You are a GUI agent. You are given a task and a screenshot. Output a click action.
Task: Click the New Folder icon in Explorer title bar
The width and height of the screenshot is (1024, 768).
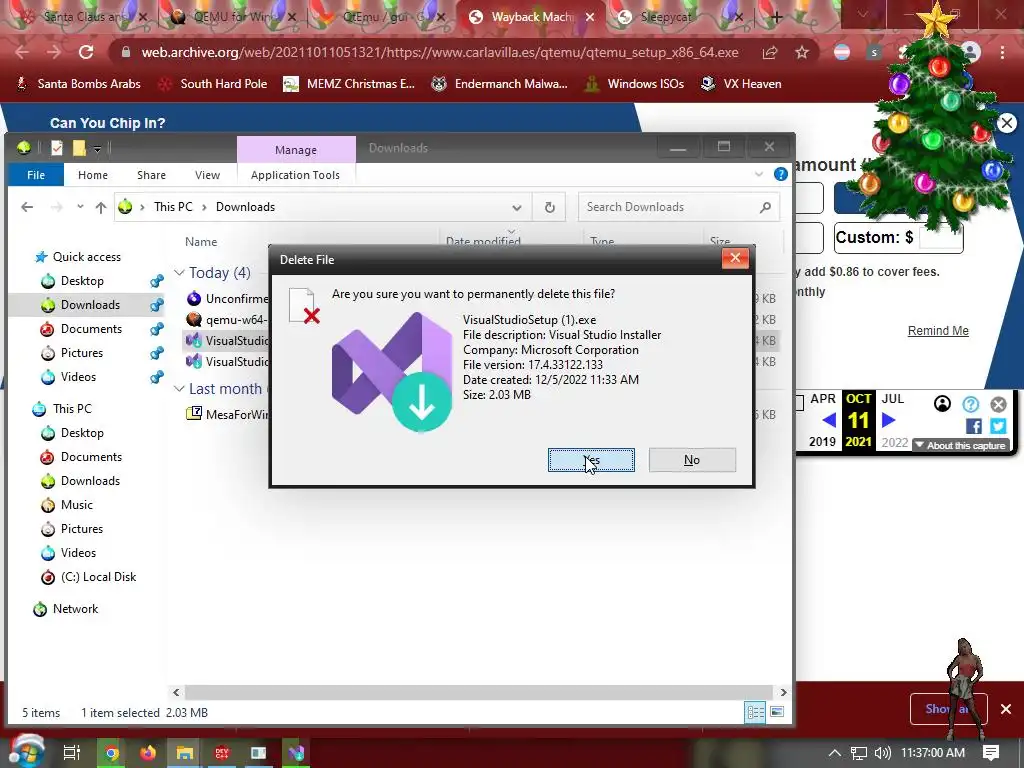click(x=79, y=148)
